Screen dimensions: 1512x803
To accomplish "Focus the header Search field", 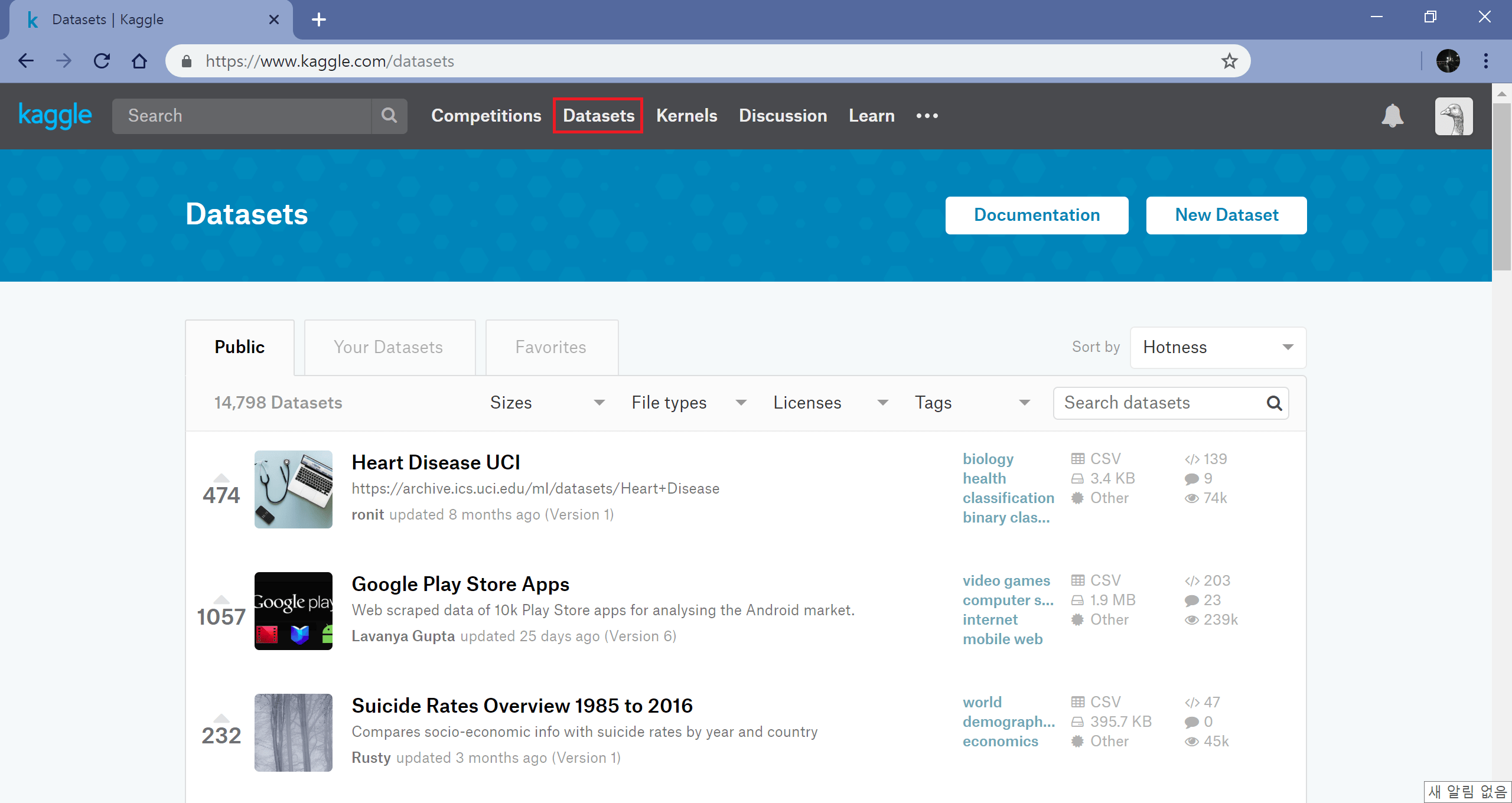I will [242, 116].
